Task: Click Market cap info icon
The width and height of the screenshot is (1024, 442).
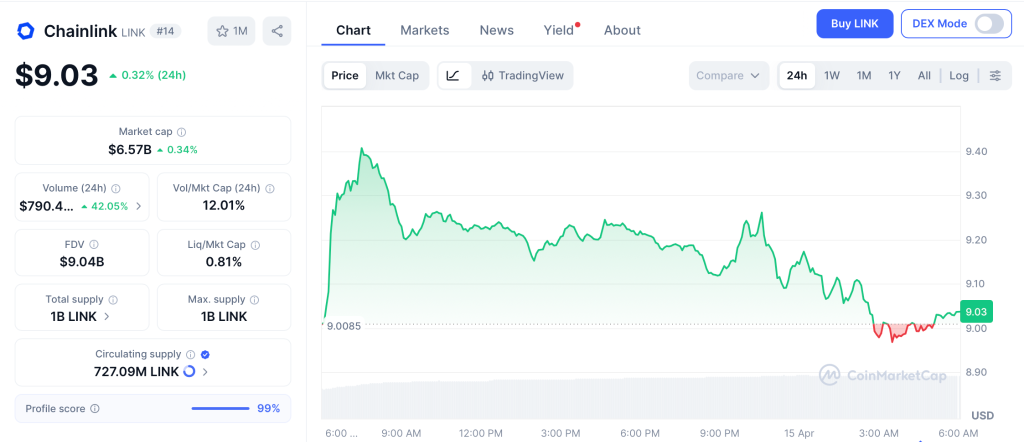Action: pyautogui.click(x=181, y=132)
